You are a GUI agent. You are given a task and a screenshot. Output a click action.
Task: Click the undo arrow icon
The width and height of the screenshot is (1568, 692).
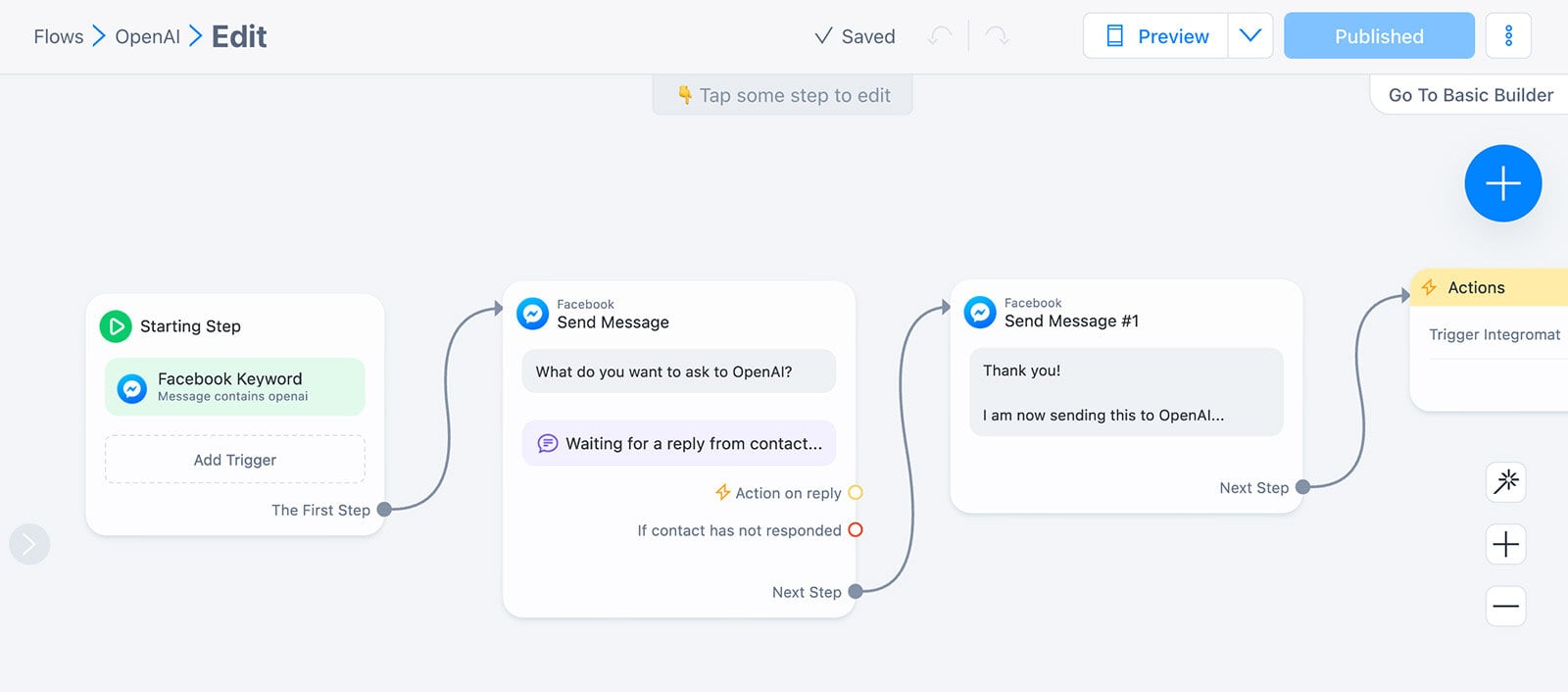pyautogui.click(x=940, y=36)
